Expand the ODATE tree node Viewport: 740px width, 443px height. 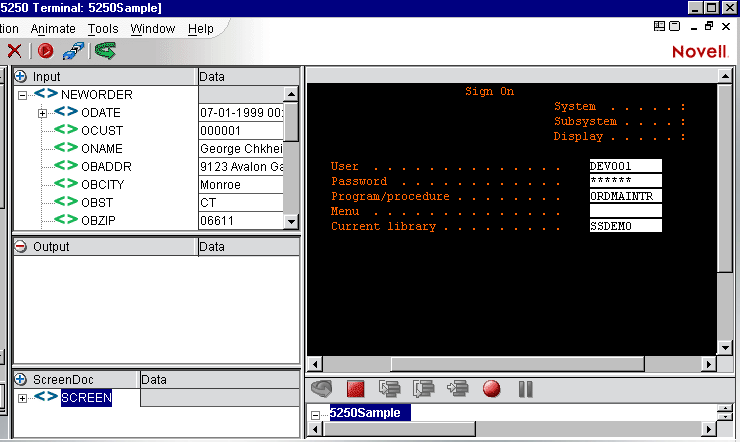click(x=42, y=113)
